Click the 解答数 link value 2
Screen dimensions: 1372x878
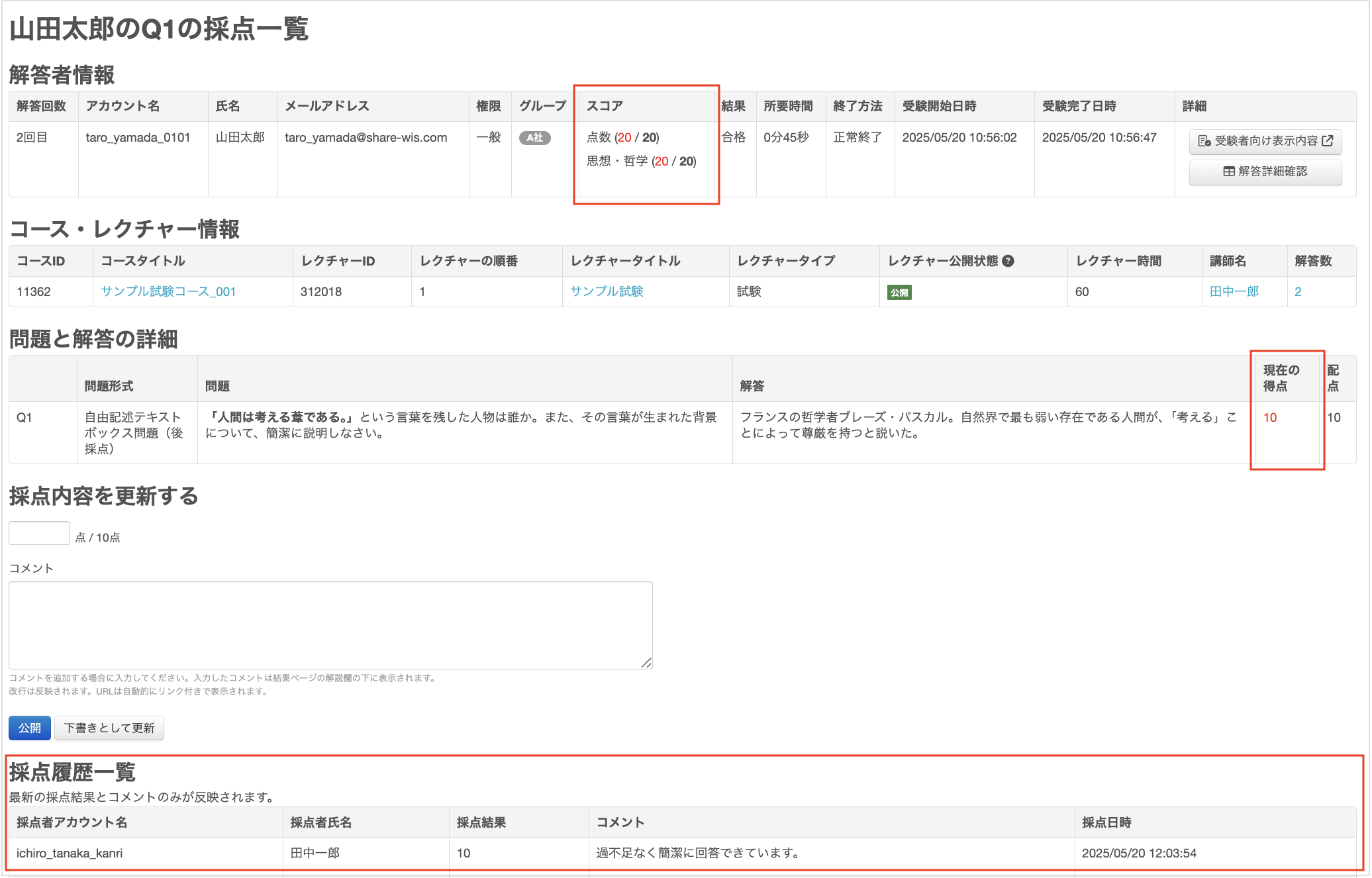[1298, 291]
